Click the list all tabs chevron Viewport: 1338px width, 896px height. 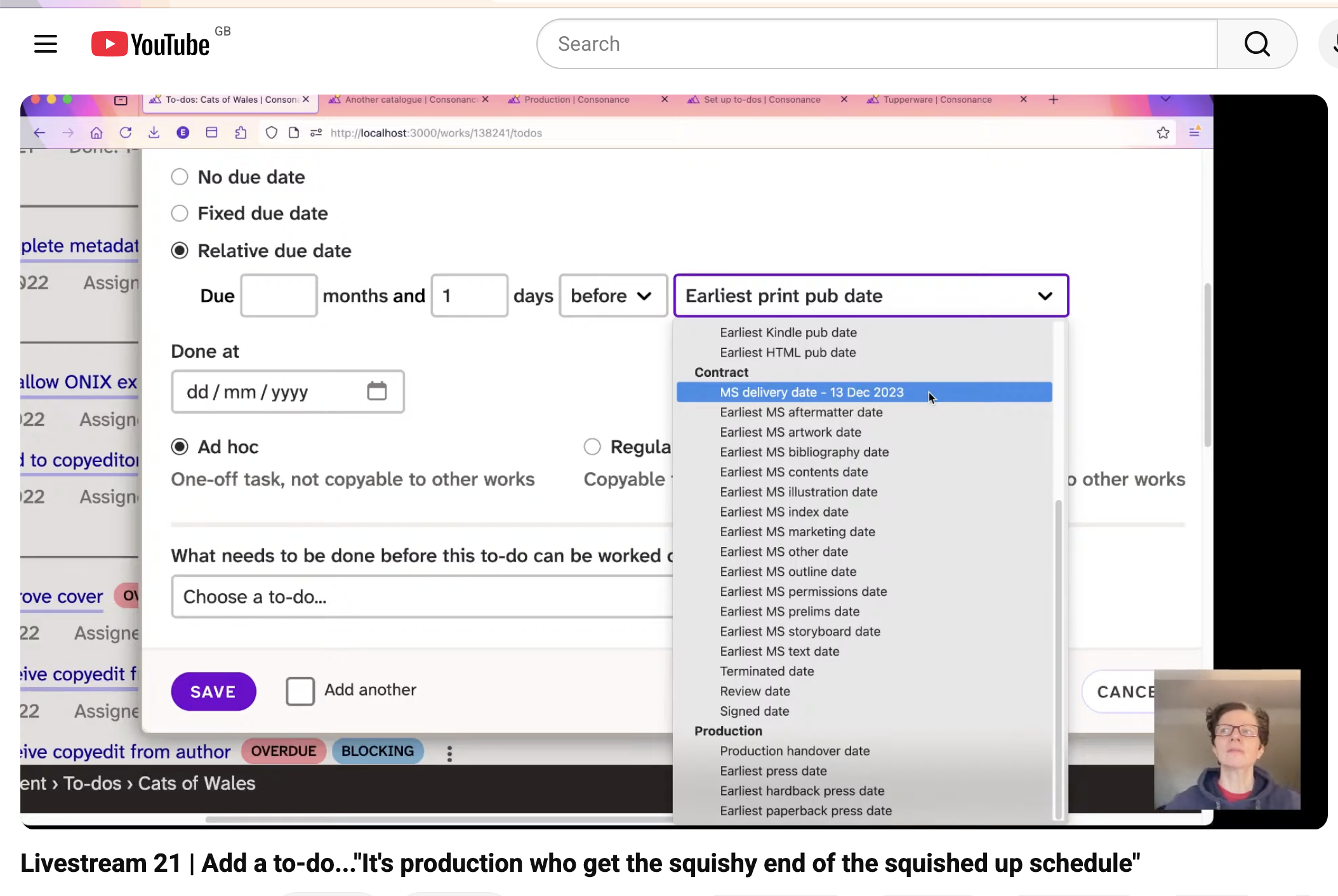pyautogui.click(x=1165, y=99)
